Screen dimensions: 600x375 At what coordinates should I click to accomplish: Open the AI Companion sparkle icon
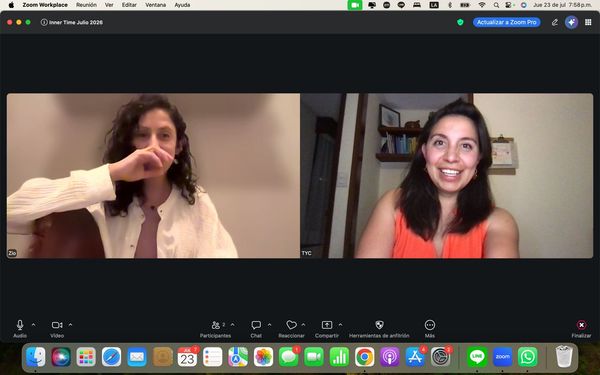(571, 22)
